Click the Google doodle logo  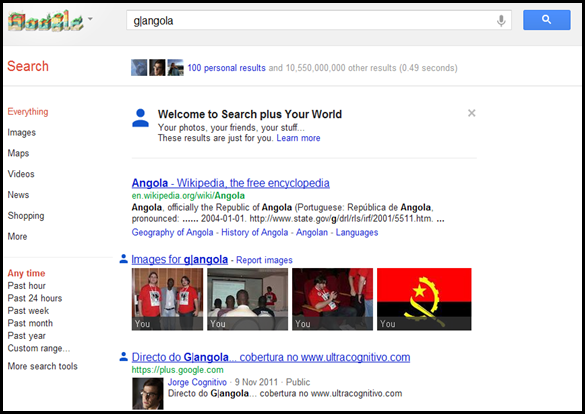46,21
